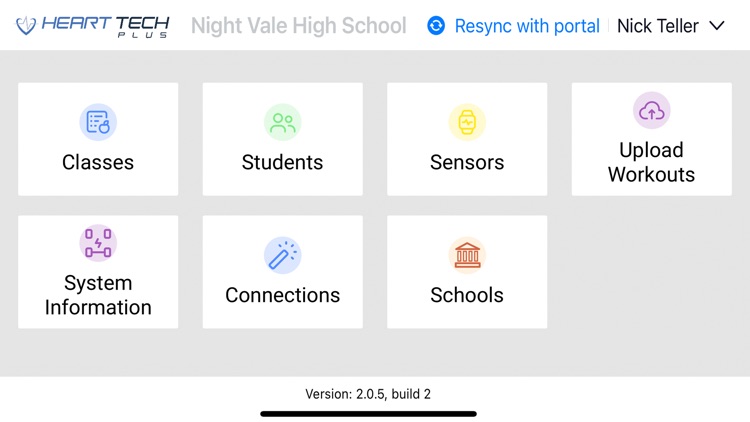This screenshot has height=422, width=750.
Task: Select the Connections tile label
Action: pos(282,295)
